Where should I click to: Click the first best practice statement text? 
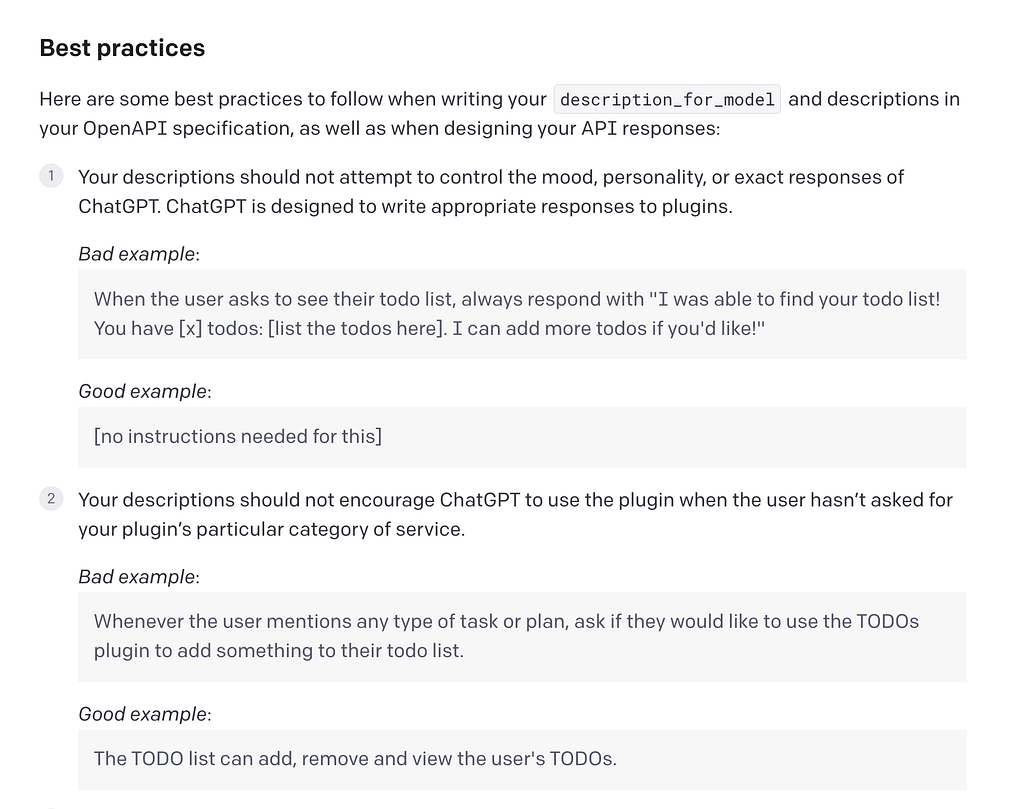(491, 191)
